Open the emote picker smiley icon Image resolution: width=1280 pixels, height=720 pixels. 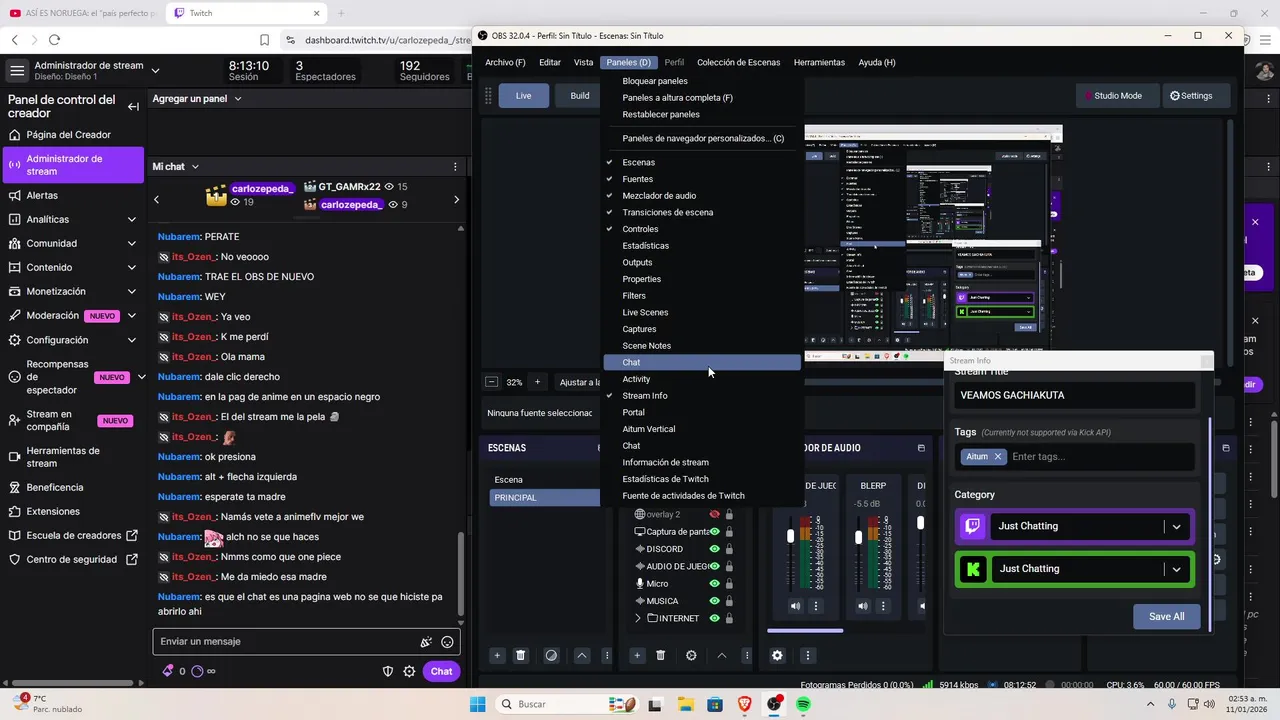[447, 642]
